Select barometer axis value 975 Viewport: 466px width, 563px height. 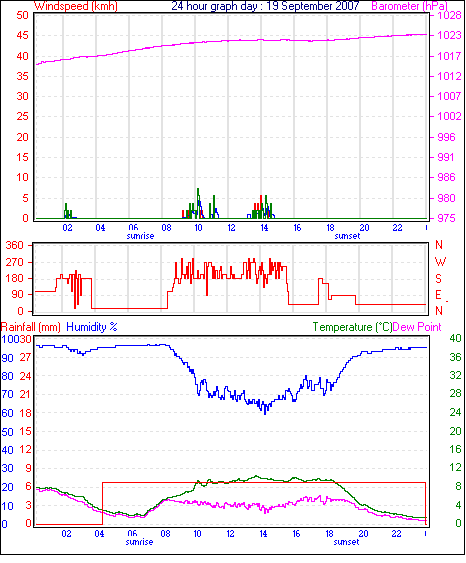point(446,218)
